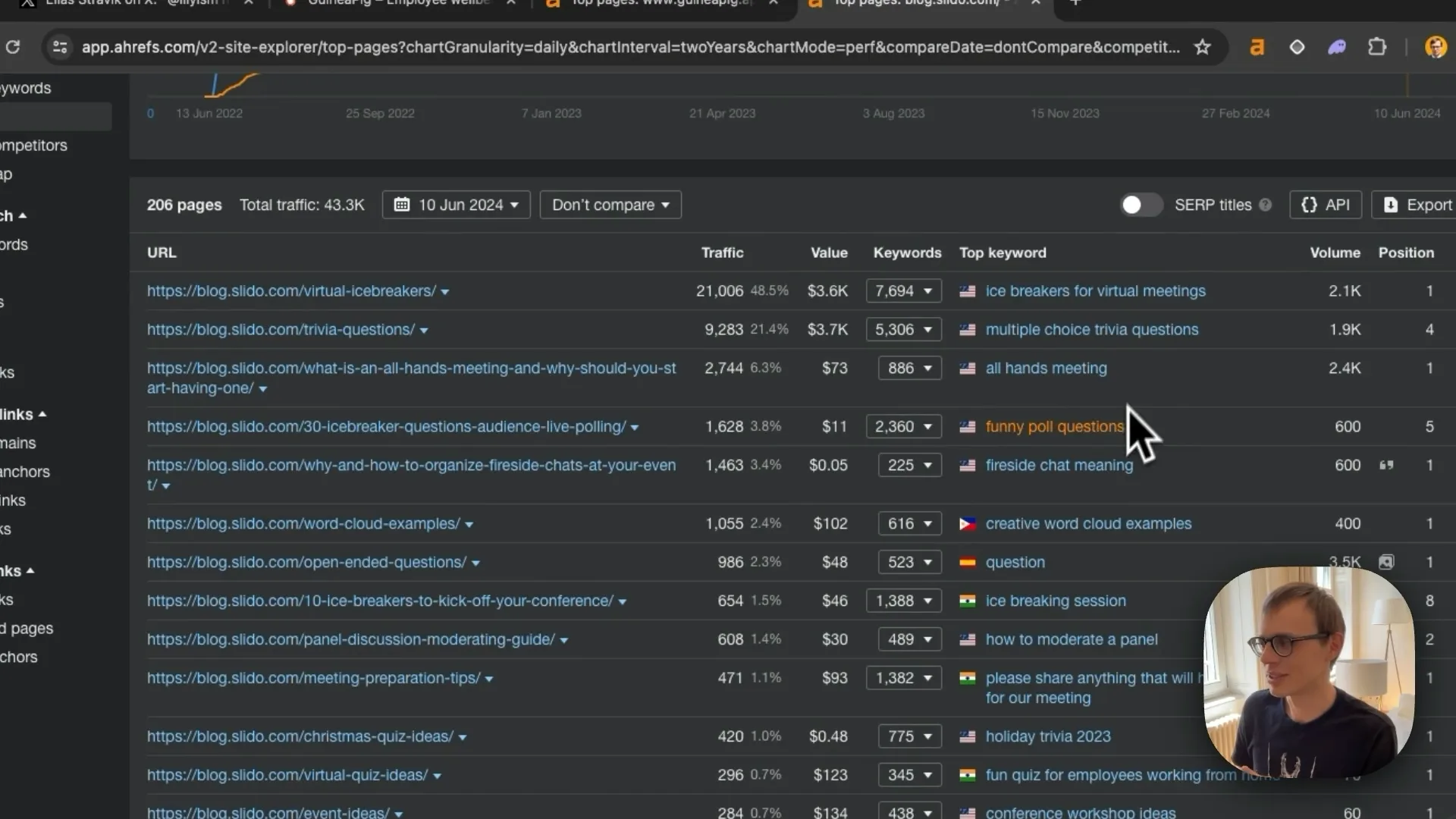
Task: Sort by the Keywords column header
Action: click(x=907, y=253)
